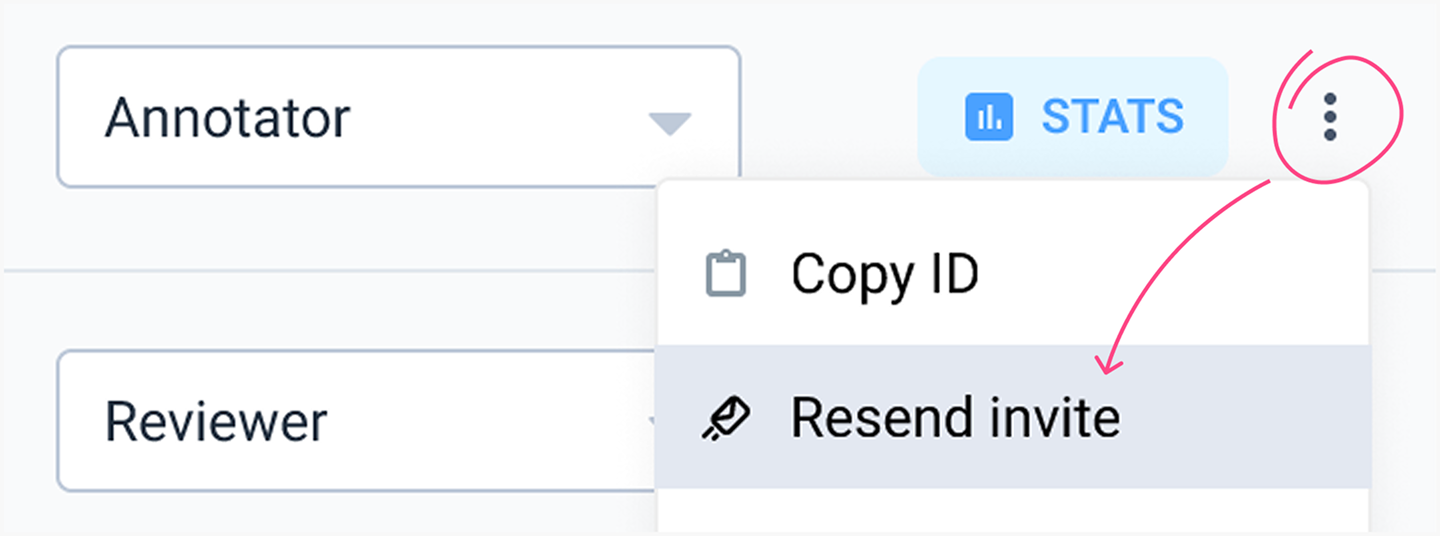
Task: Click the gray caret in Annotator field
Action: (x=669, y=123)
